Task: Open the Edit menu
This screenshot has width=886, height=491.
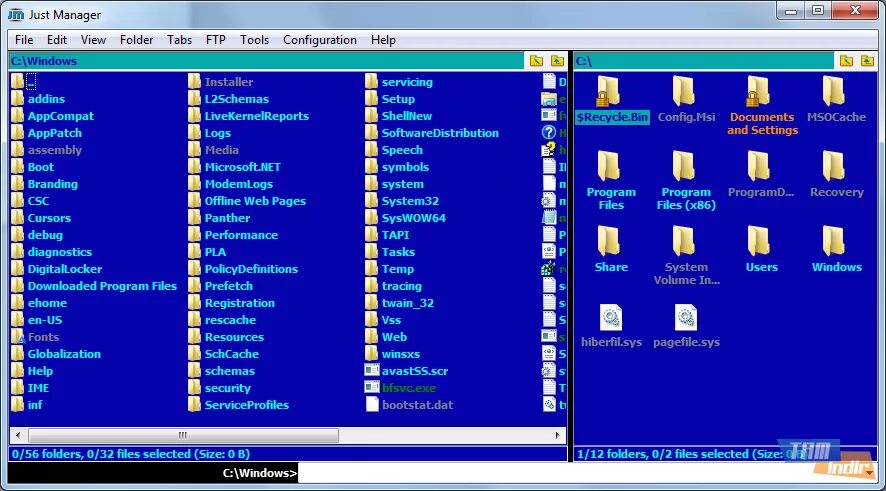Action: pos(57,40)
